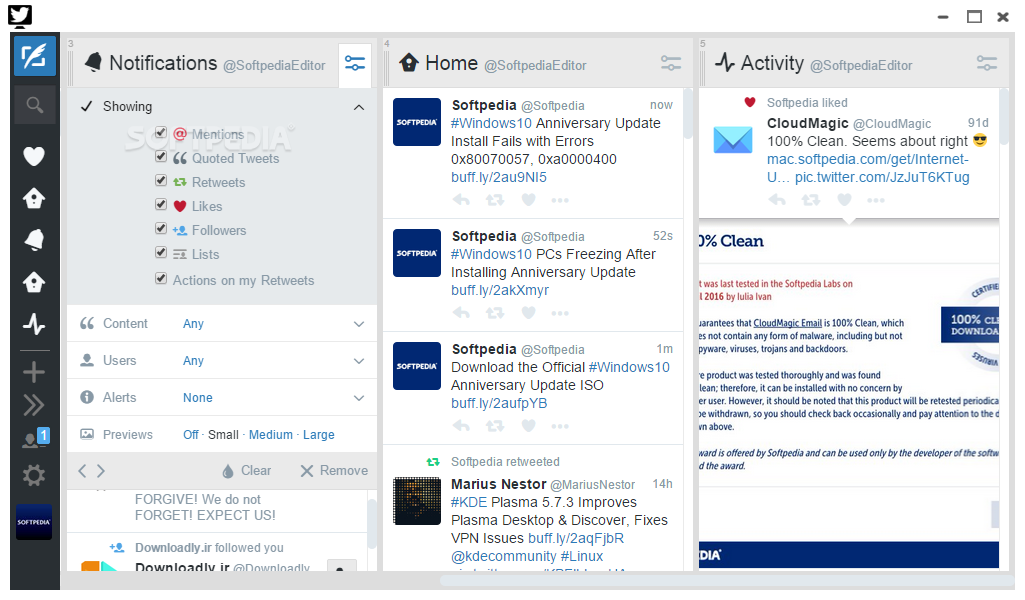1025x600 pixels.
Task: Open the #KDE hashtag link
Action: tap(469, 502)
